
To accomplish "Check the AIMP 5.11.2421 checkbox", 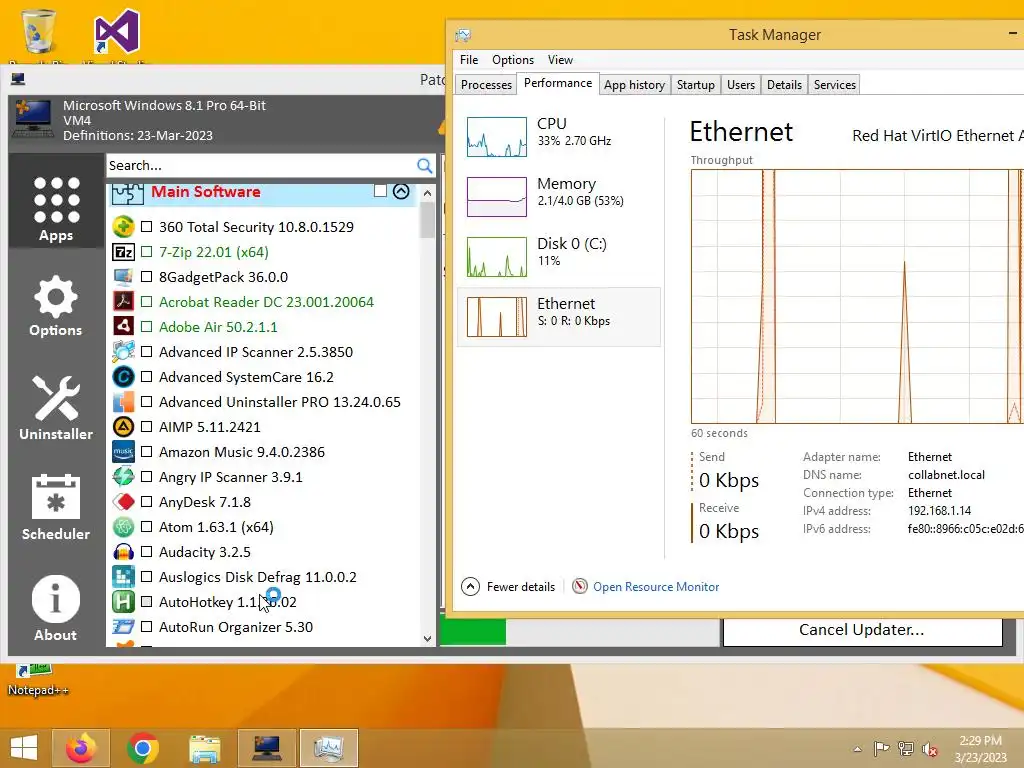I will pyautogui.click(x=146, y=427).
